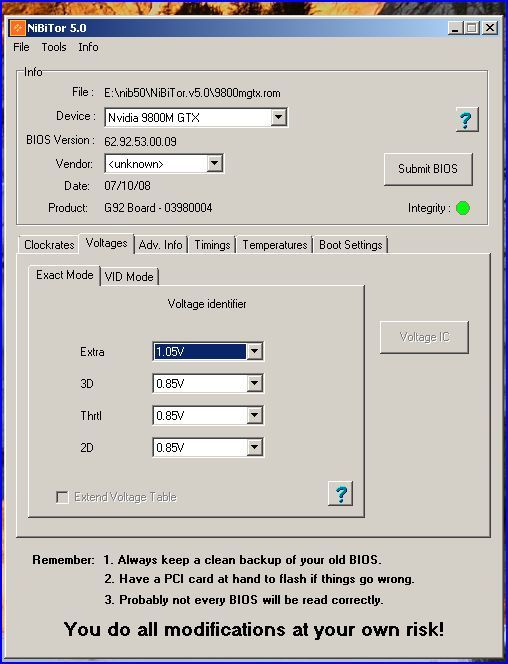Open the Info menu

88,47
